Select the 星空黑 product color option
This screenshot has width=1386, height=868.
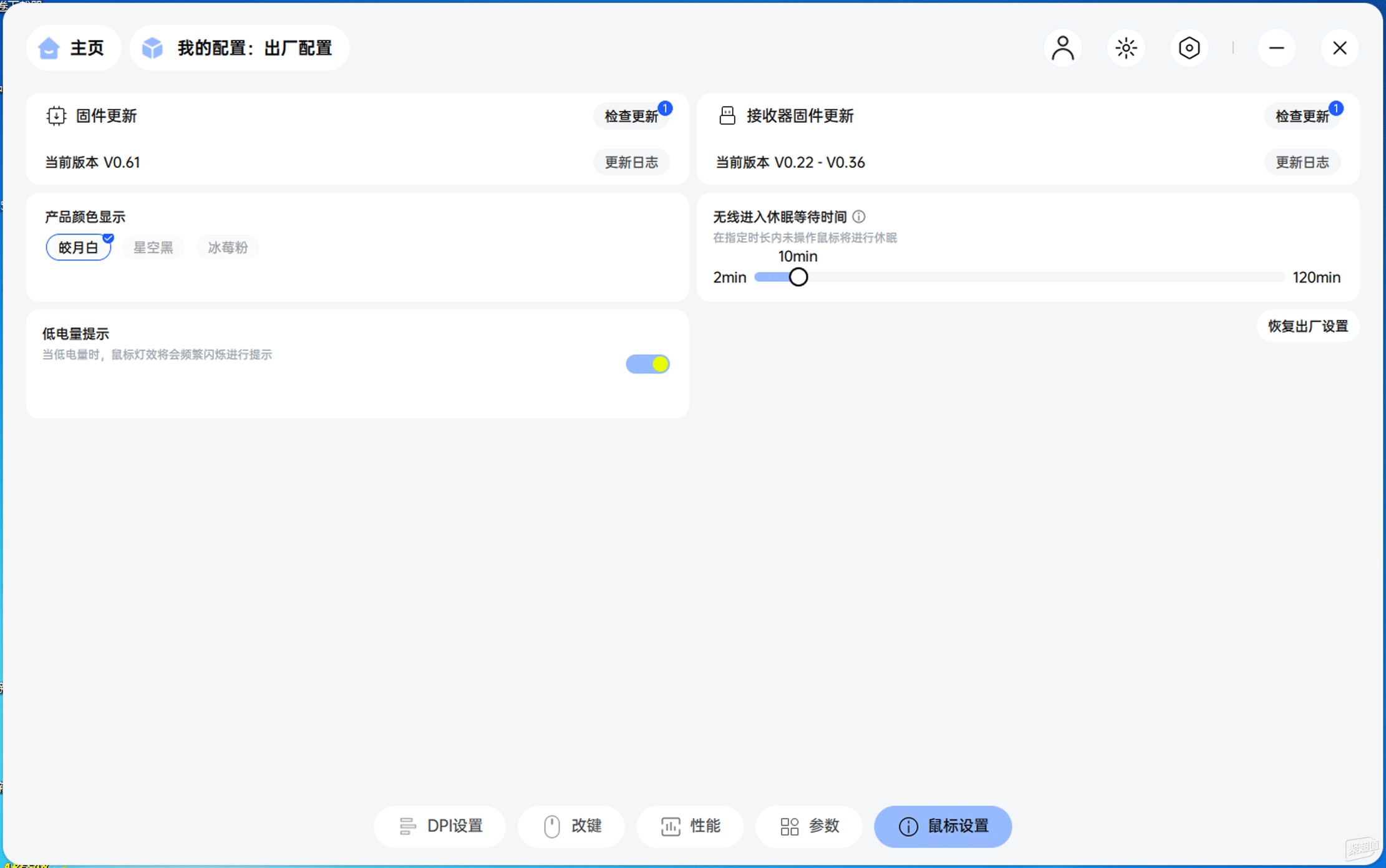pyautogui.click(x=153, y=248)
